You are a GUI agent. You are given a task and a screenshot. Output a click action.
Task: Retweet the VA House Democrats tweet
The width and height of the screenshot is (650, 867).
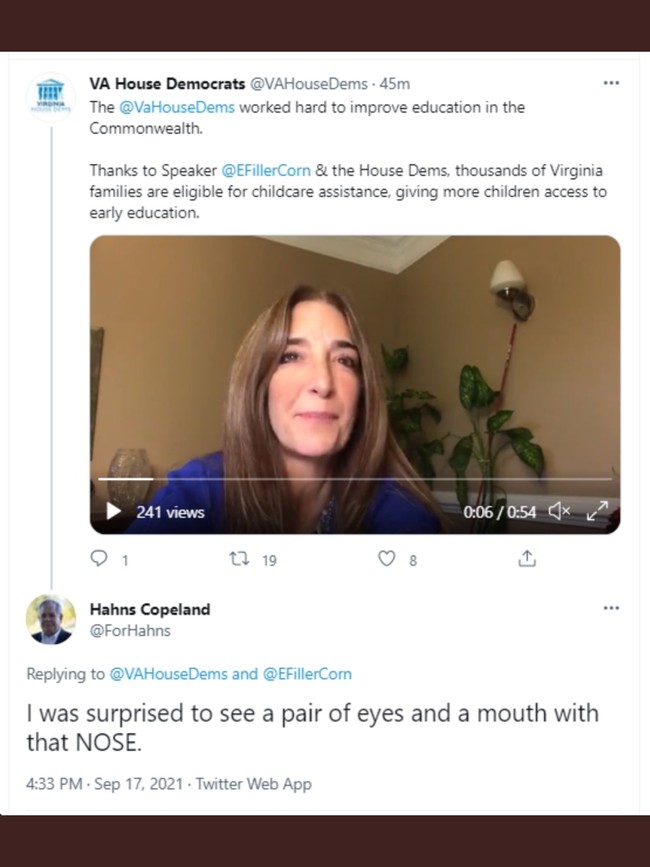(x=240, y=559)
